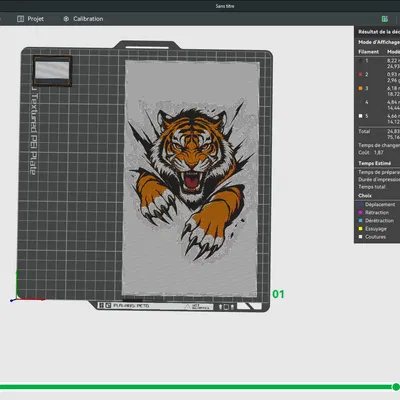The height and width of the screenshot is (400, 400).
Task: Click the filament 4 row number
Action: pyautogui.click(x=367, y=102)
